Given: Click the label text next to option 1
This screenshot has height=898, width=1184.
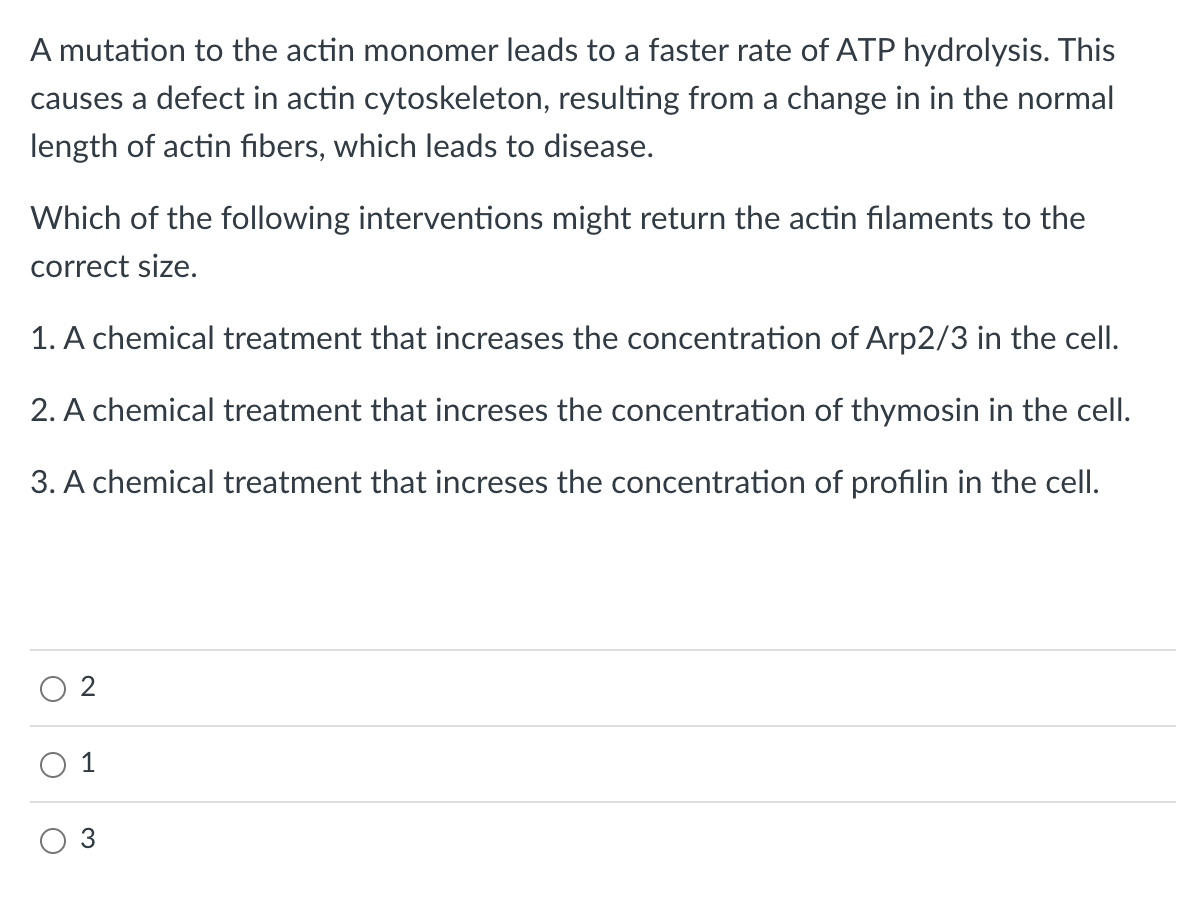Looking at the screenshot, I should coord(88,764).
